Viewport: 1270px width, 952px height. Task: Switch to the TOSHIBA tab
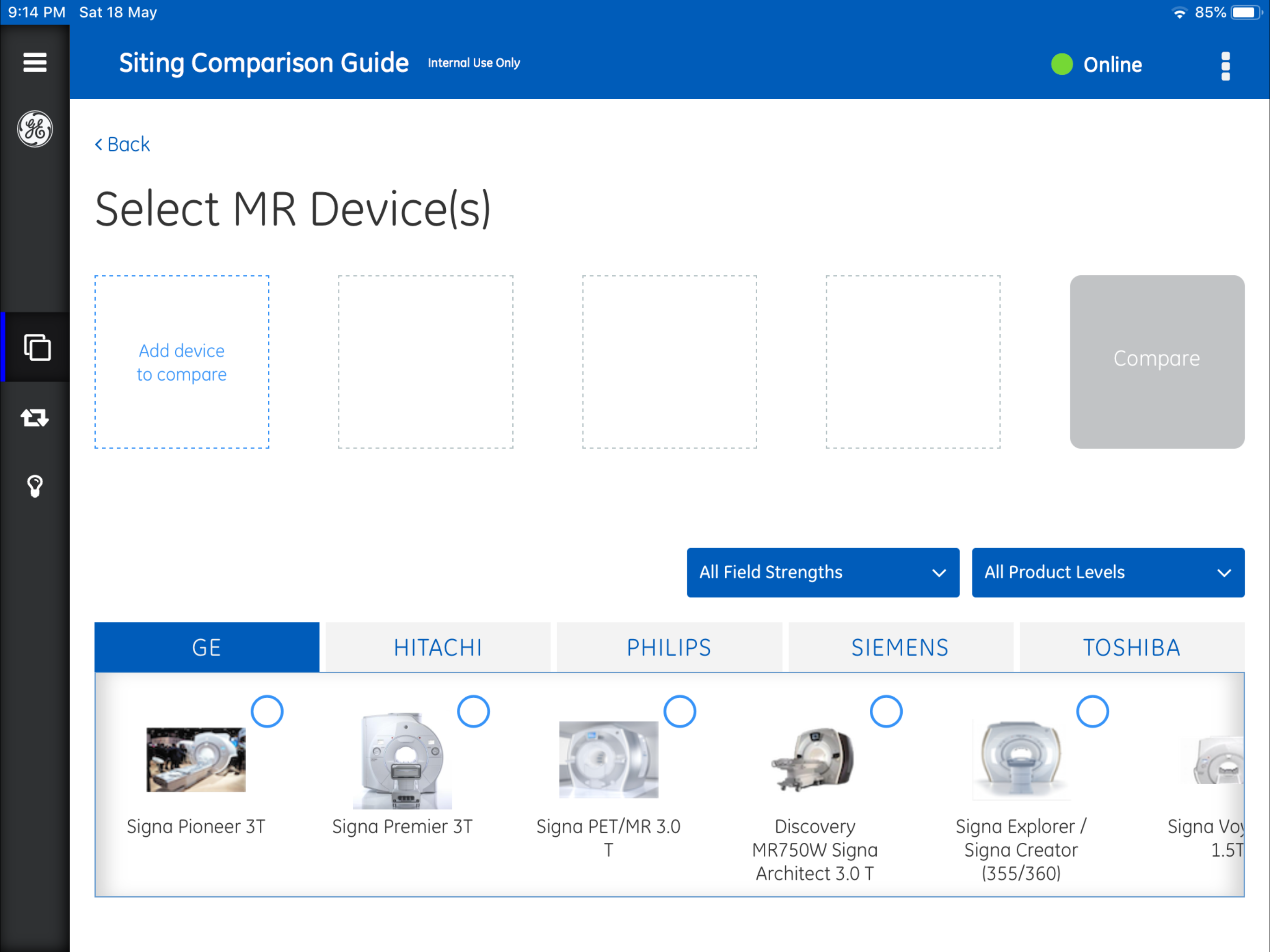[x=1132, y=647]
